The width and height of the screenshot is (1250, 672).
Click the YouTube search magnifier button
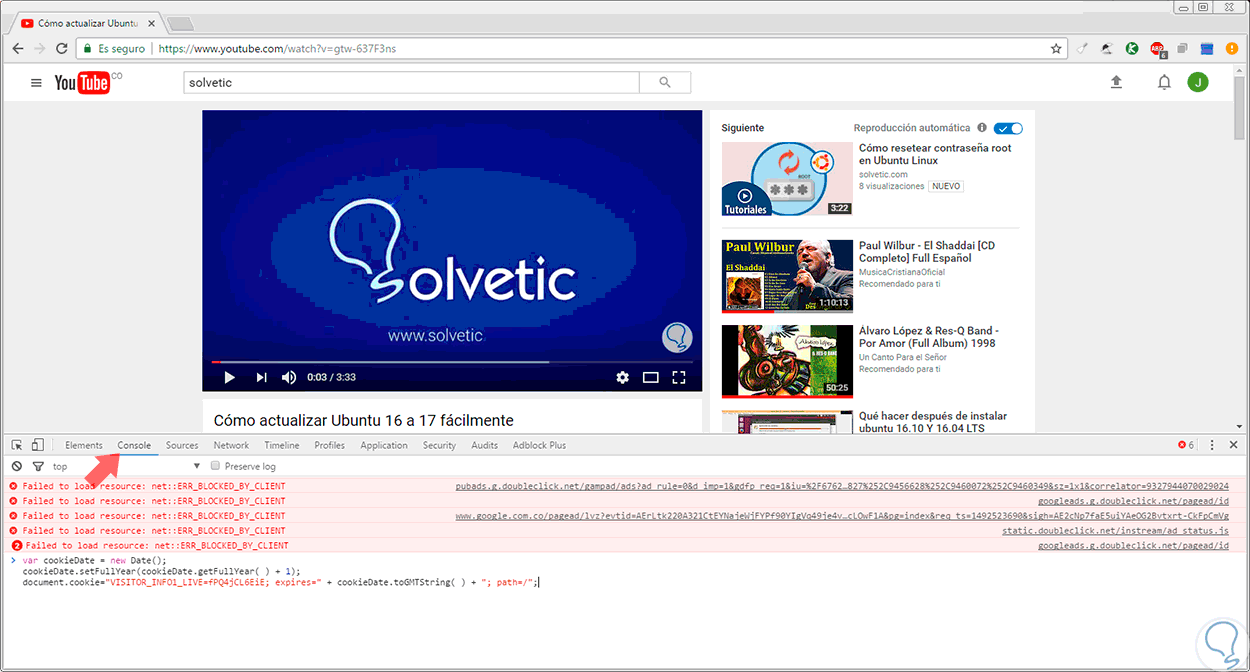click(665, 83)
